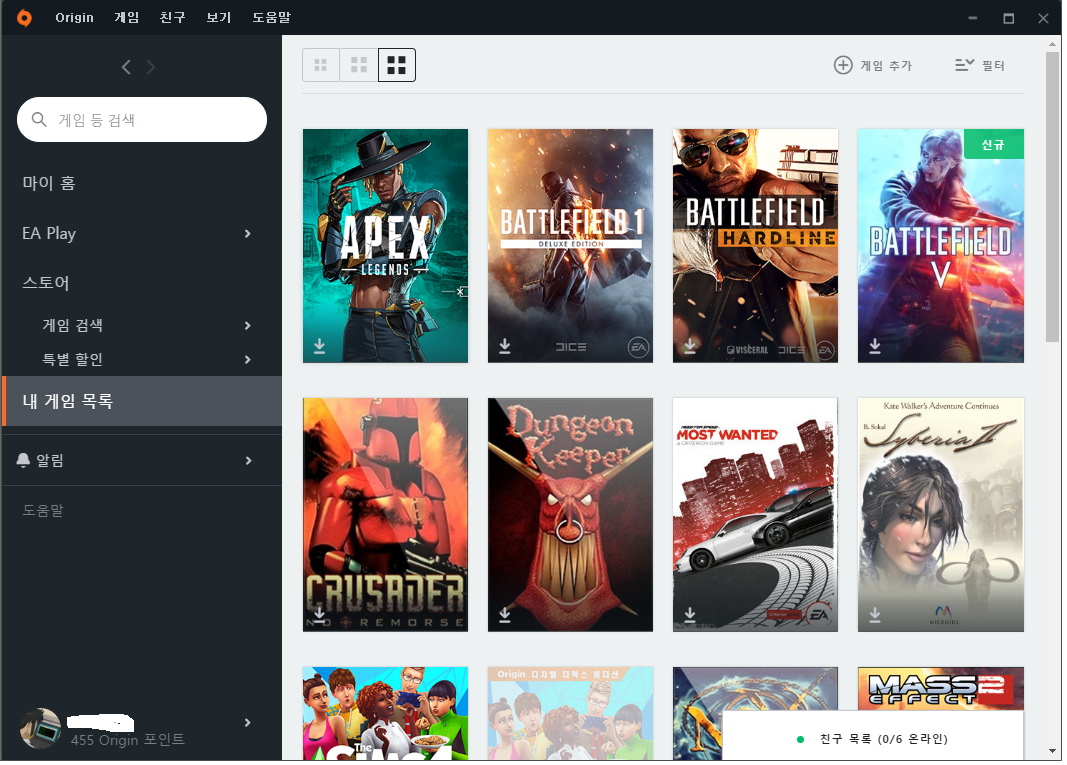Click the scrollbar up arrow

pos(1052,44)
